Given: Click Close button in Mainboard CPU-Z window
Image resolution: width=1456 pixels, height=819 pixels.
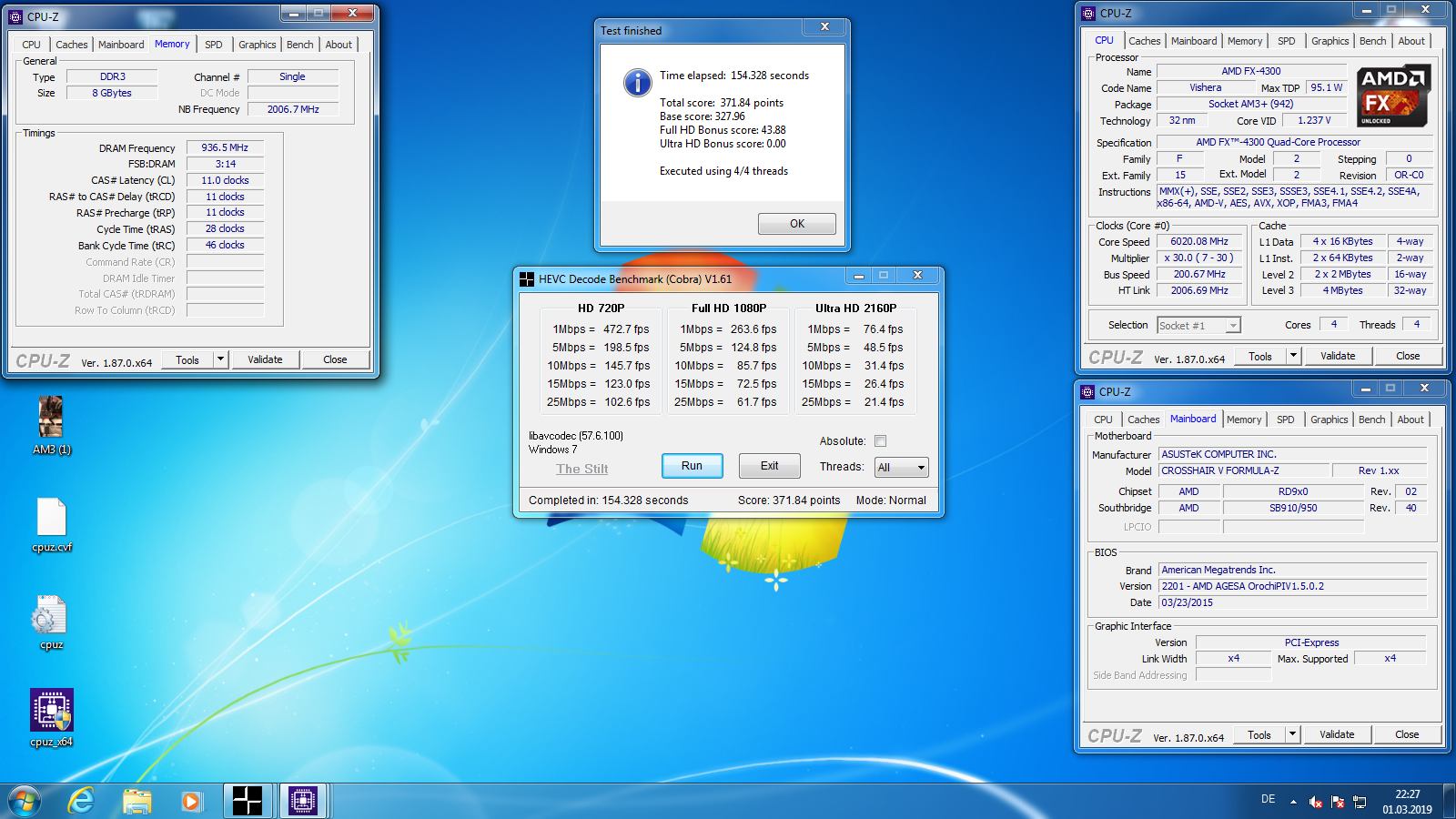Looking at the screenshot, I should click(1407, 734).
